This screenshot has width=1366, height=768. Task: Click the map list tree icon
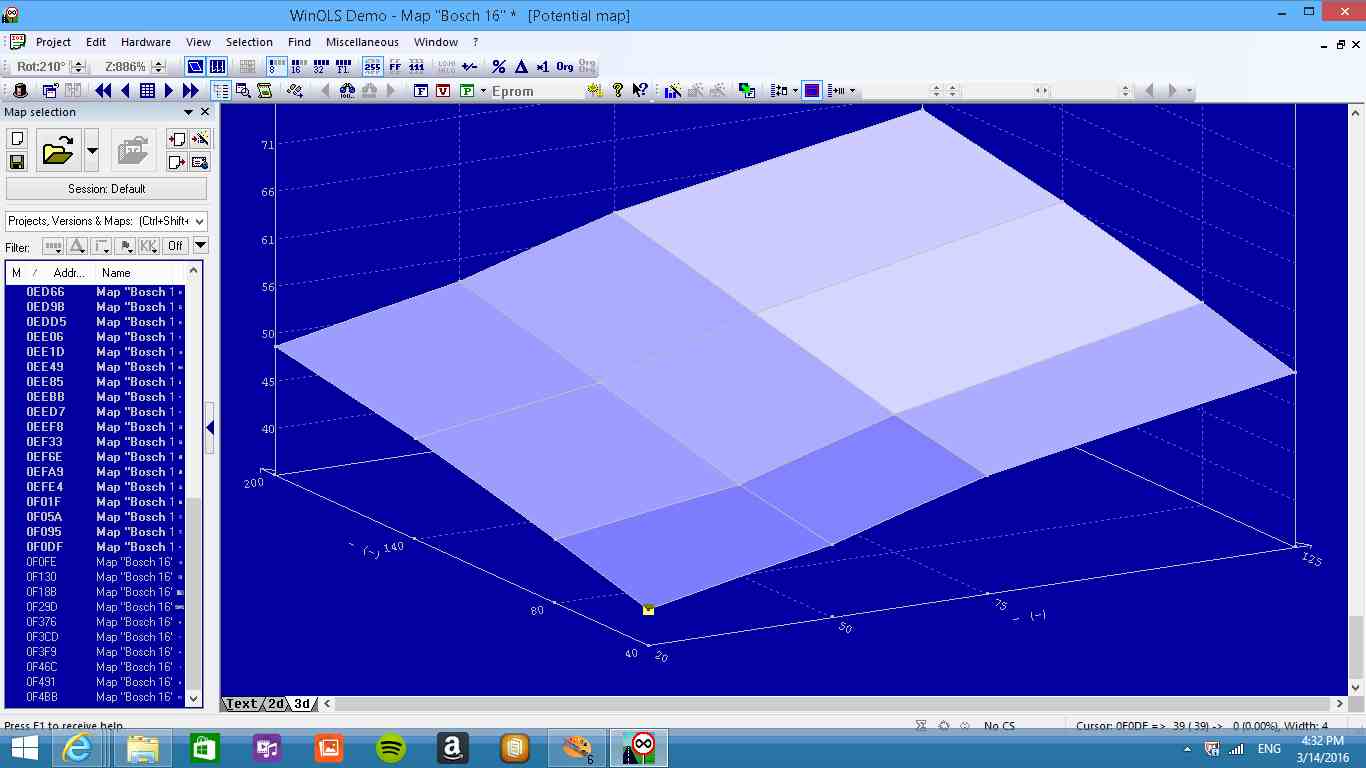point(221,91)
